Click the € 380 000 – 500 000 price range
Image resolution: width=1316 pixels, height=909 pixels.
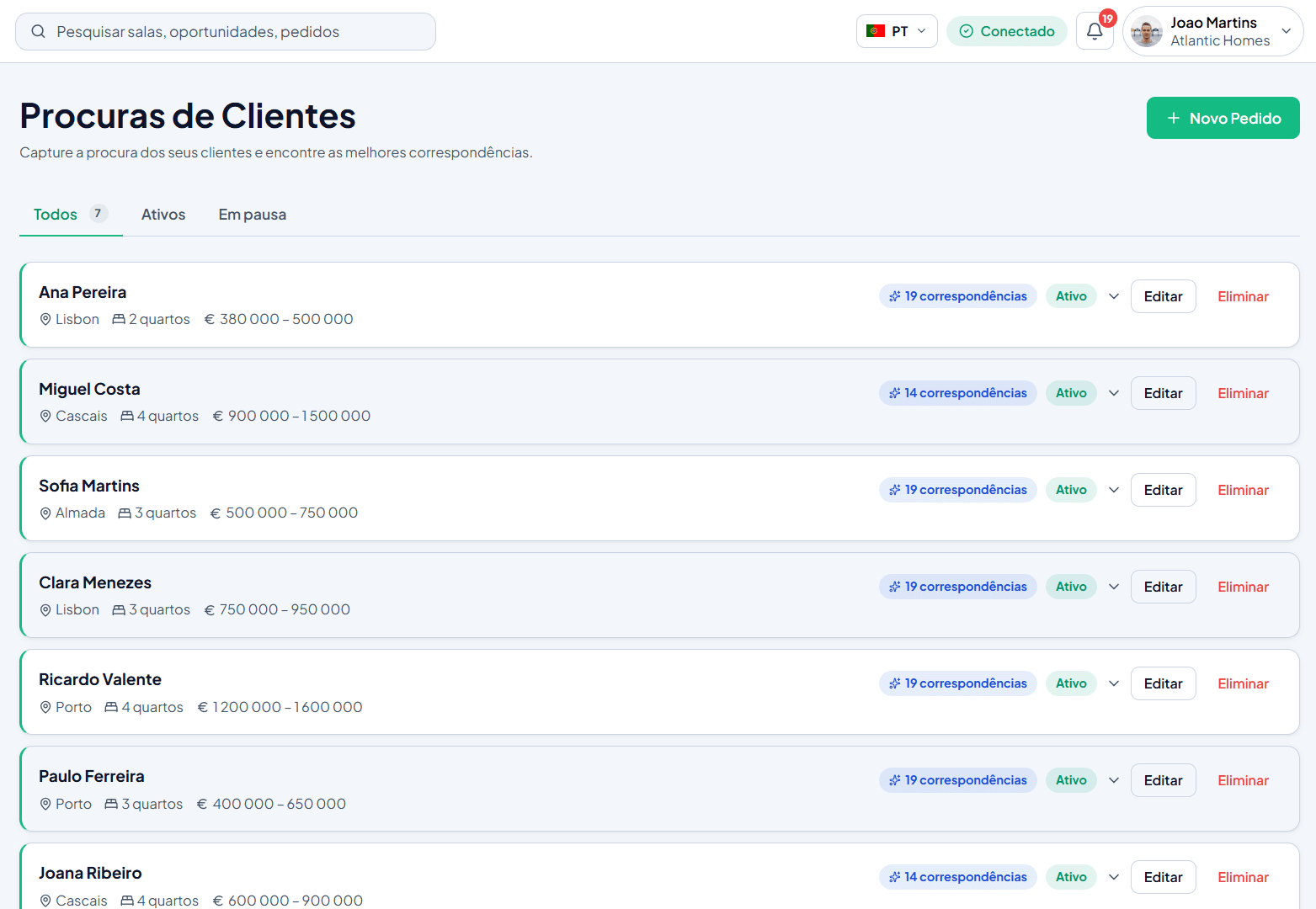coord(279,319)
